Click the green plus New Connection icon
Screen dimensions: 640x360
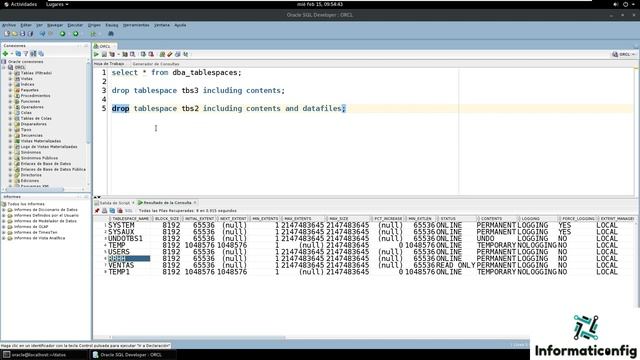5,53
